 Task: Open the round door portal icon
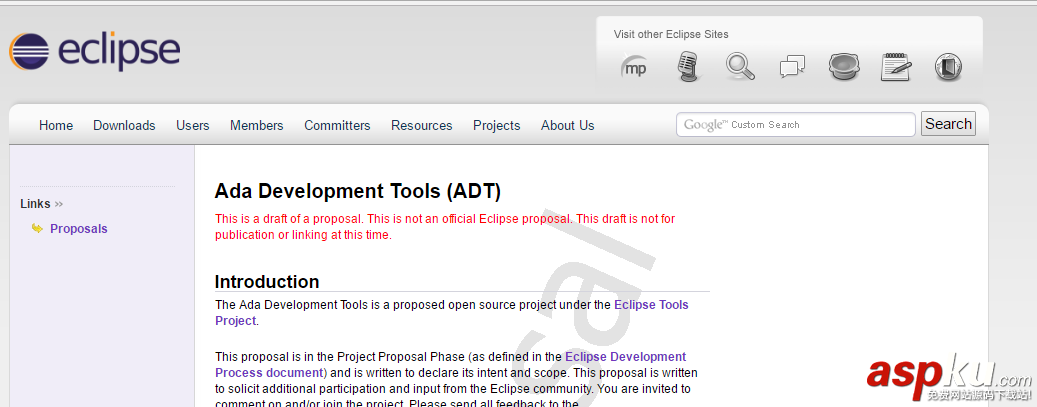948,67
